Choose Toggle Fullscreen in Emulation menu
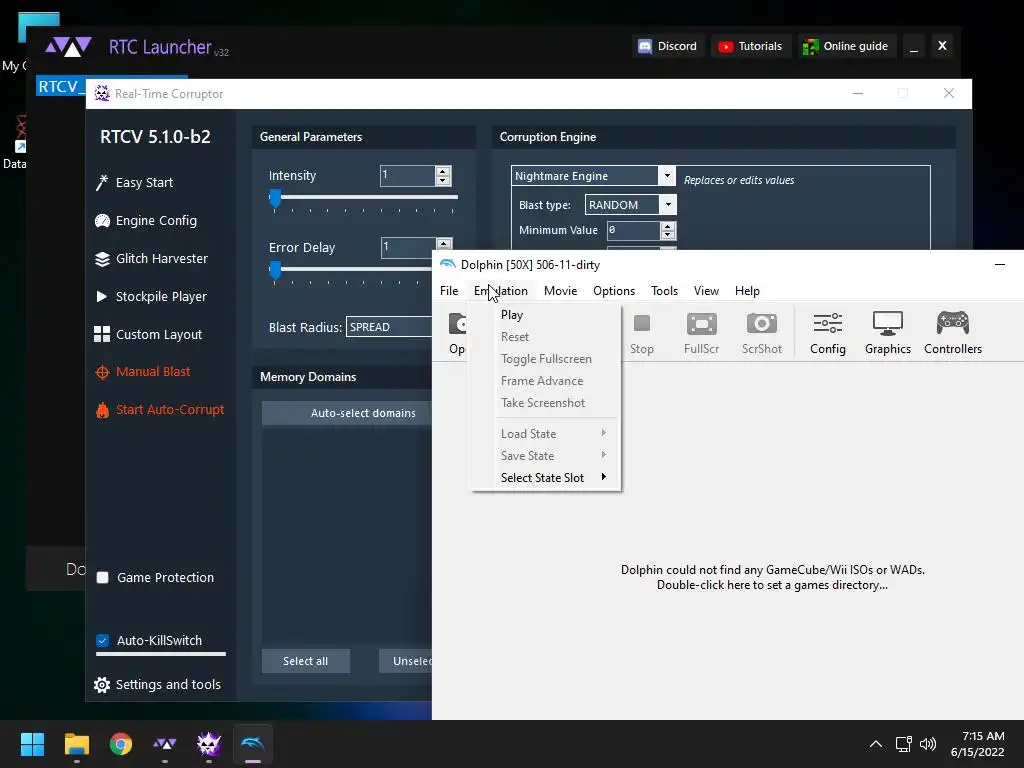 click(x=547, y=359)
